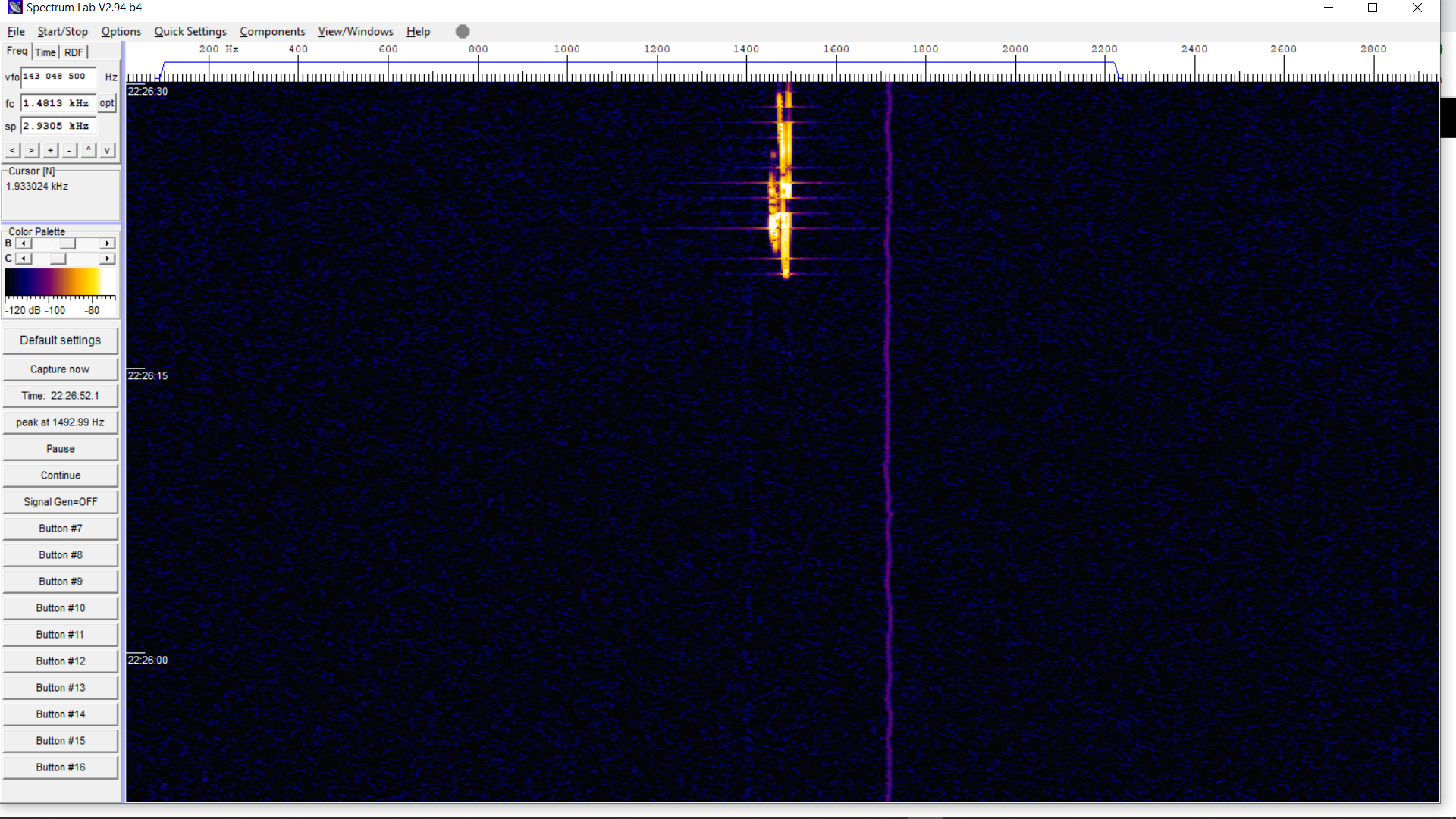Switch to the Time tab
The width and height of the screenshot is (1456, 819).
45,52
